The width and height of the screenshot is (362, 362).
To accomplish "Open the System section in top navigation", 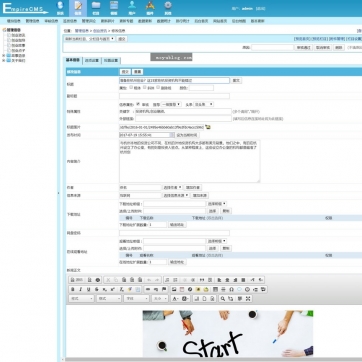I will [x=60, y=8].
